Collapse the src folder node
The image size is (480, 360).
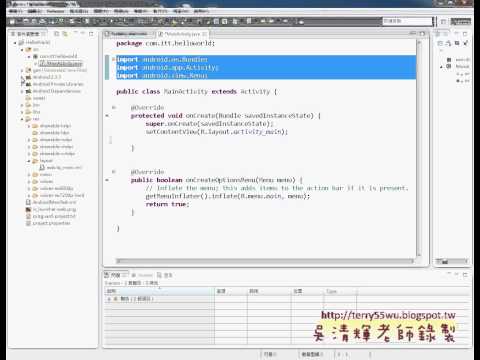(22, 50)
